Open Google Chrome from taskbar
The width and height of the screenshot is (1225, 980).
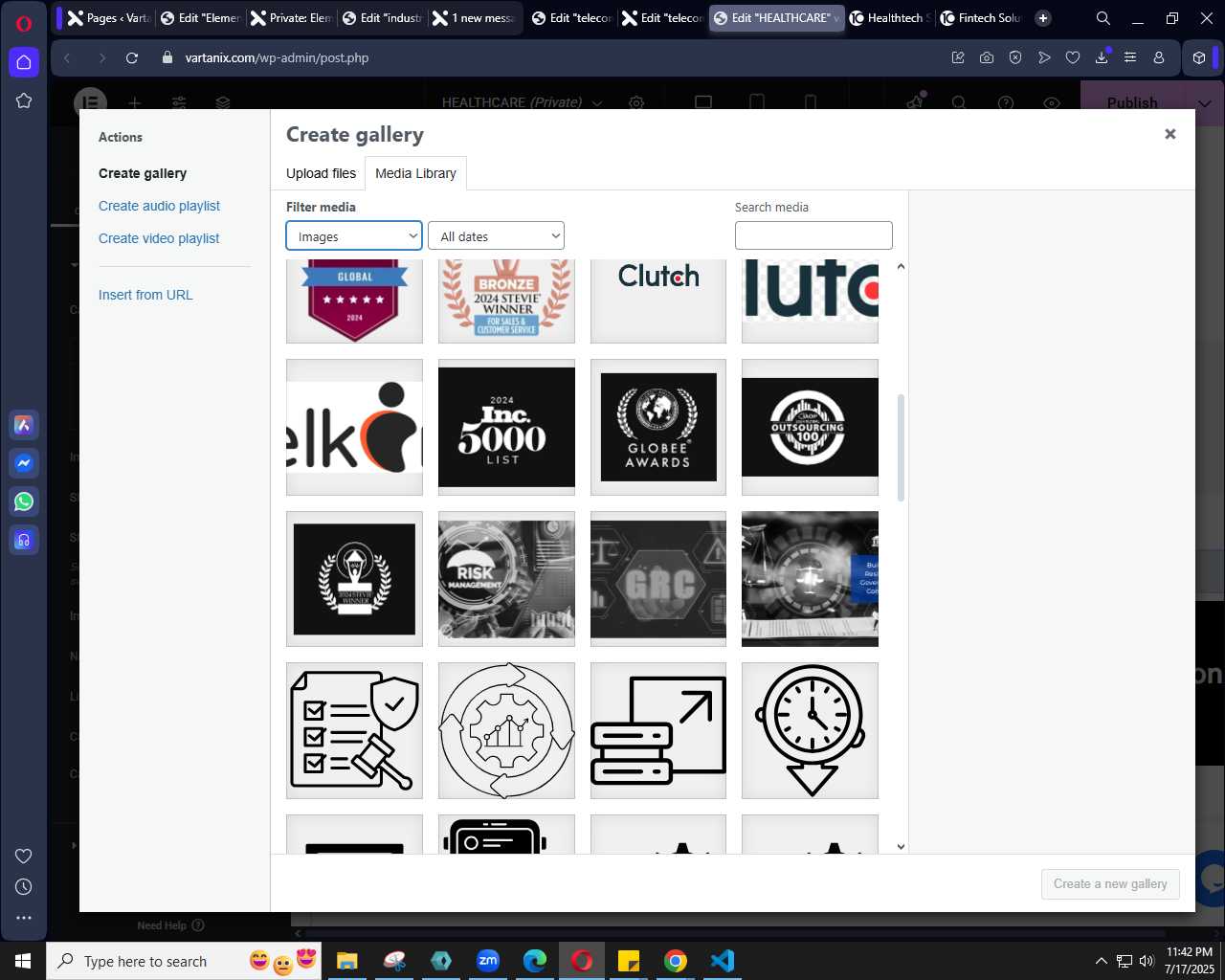click(676, 961)
